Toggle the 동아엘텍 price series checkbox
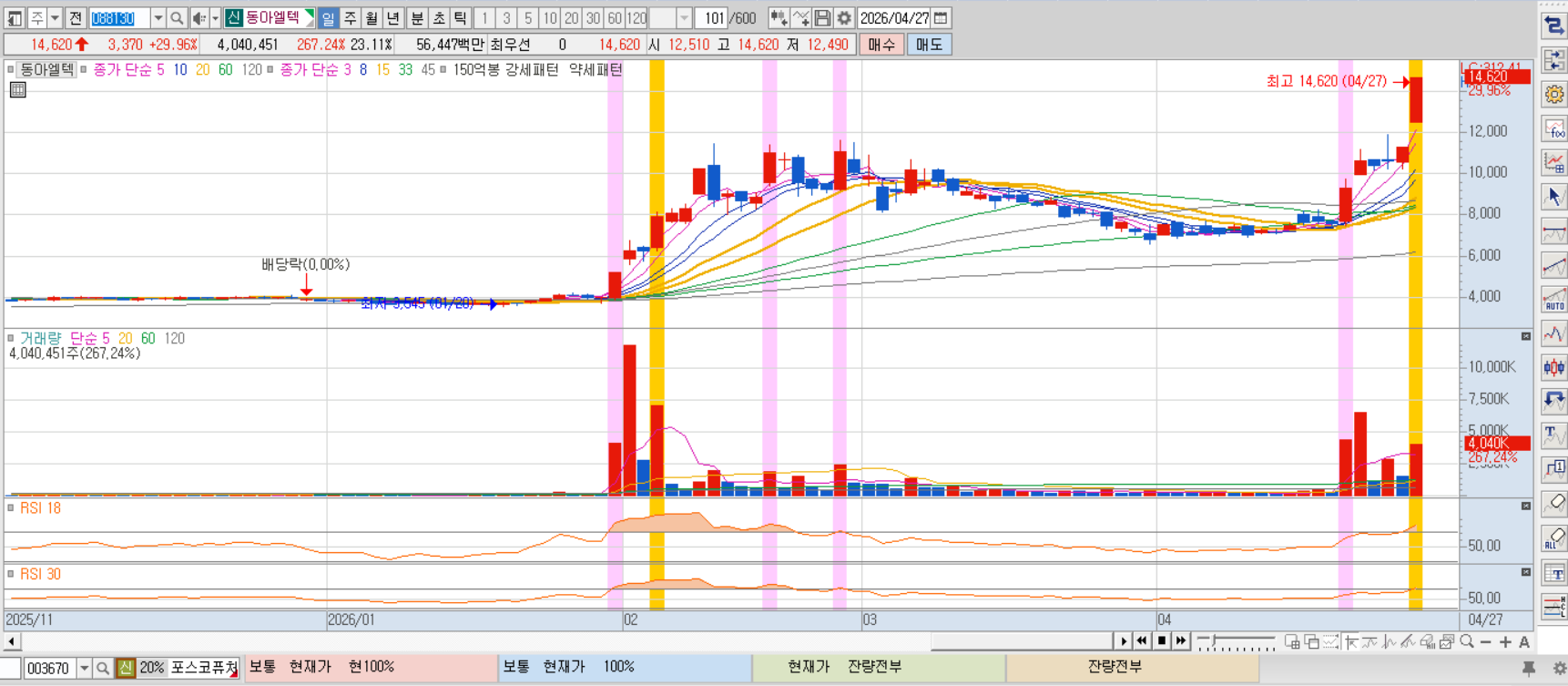This screenshot has width=1568, height=686. pyautogui.click(x=10, y=69)
